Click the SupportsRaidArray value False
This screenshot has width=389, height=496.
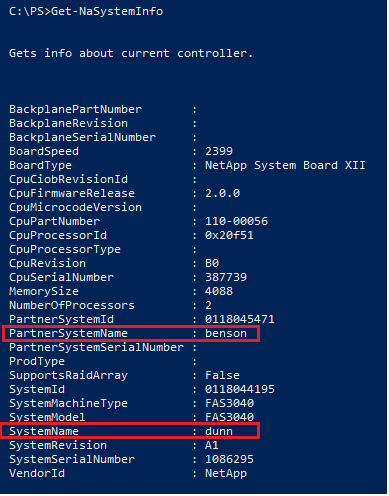pos(222,375)
